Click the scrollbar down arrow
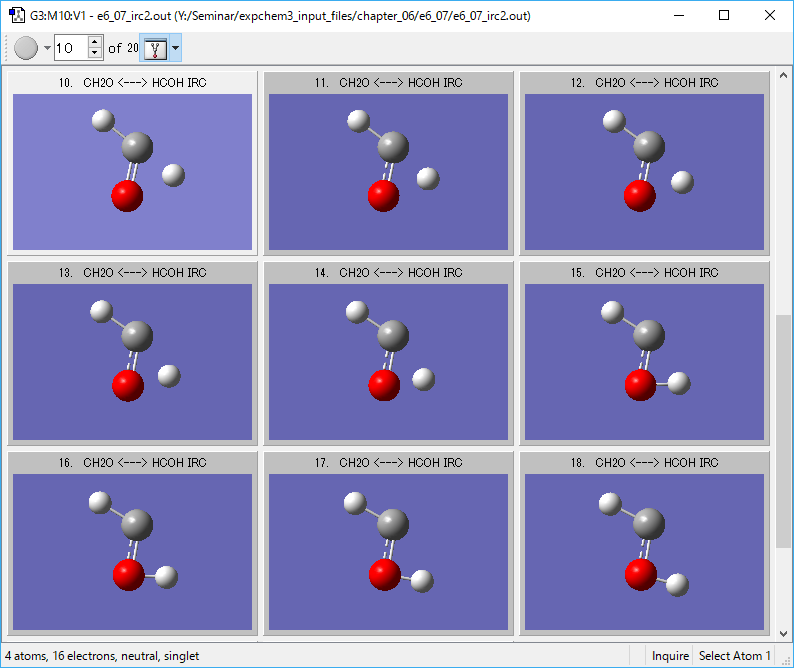 783,634
